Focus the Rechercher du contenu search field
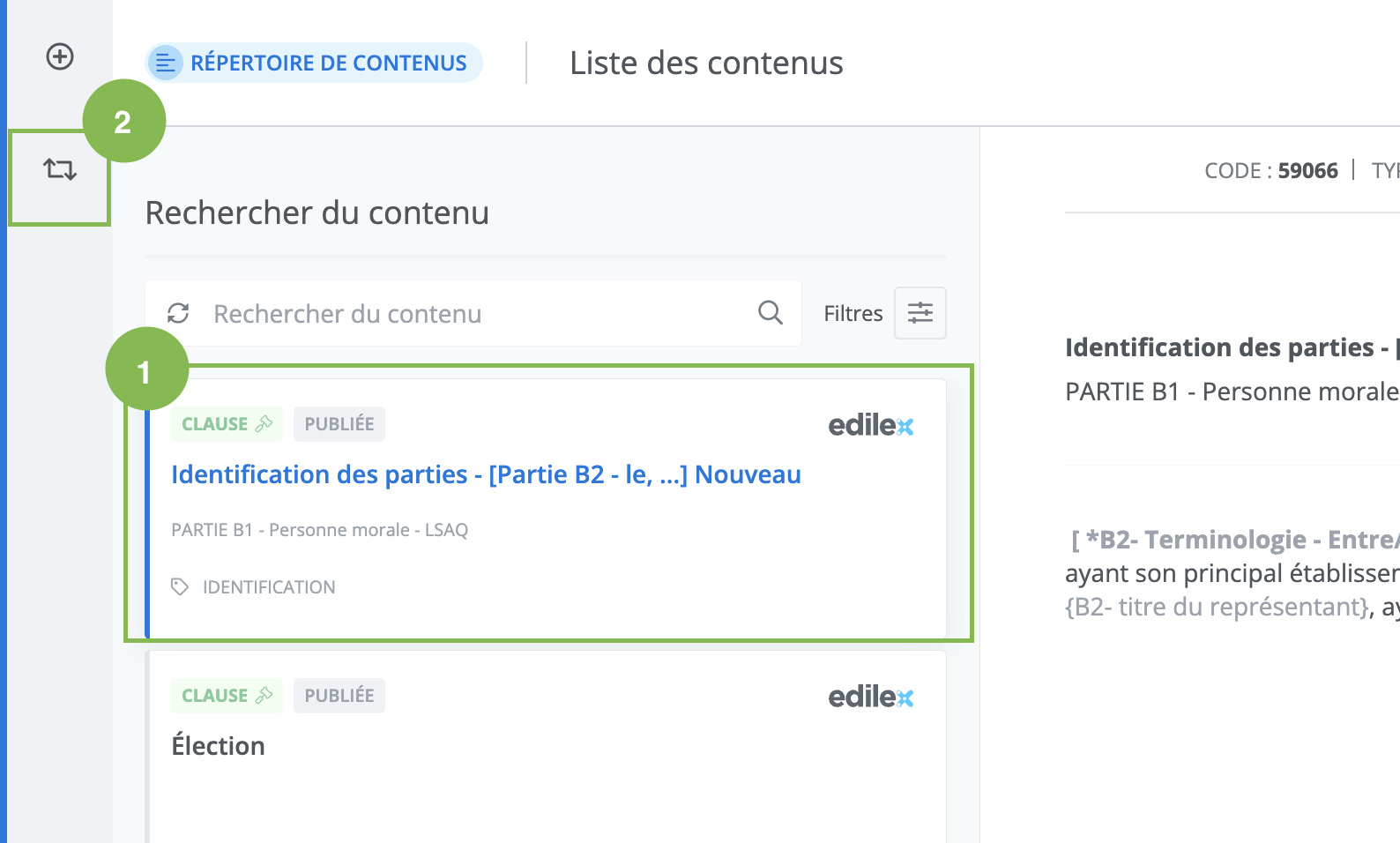1400x843 pixels. click(x=476, y=314)
